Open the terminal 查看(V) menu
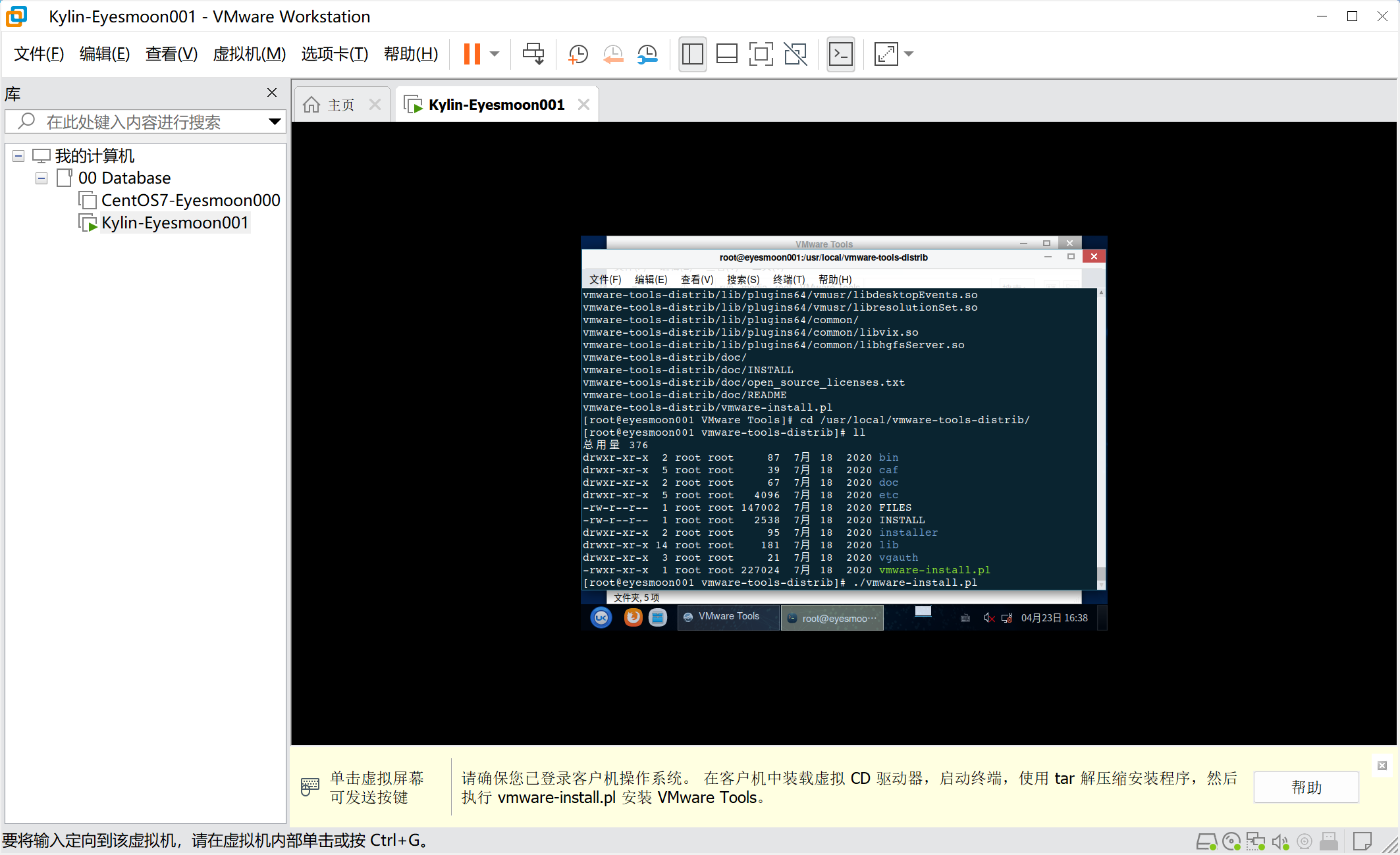The image size is (1400, 855). (x=697, y=280)
